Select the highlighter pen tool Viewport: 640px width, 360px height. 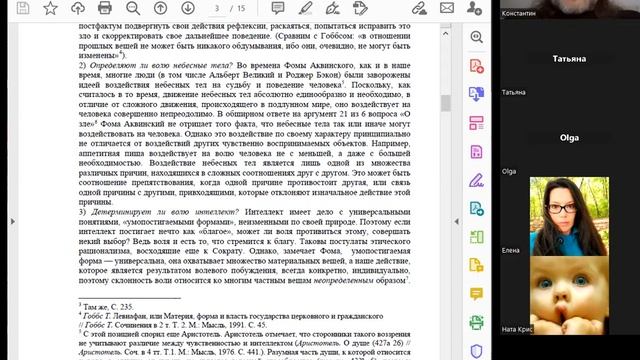pos(305,8)
